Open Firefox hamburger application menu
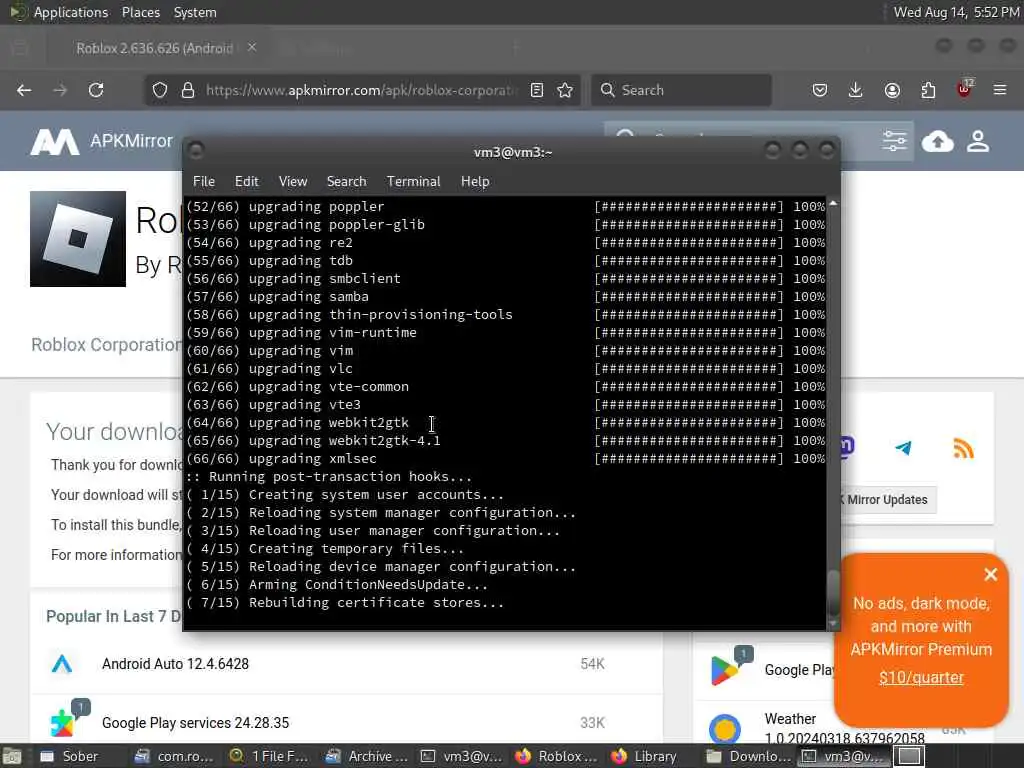Screen dimensions: 1024x768 pos(1000,90)
